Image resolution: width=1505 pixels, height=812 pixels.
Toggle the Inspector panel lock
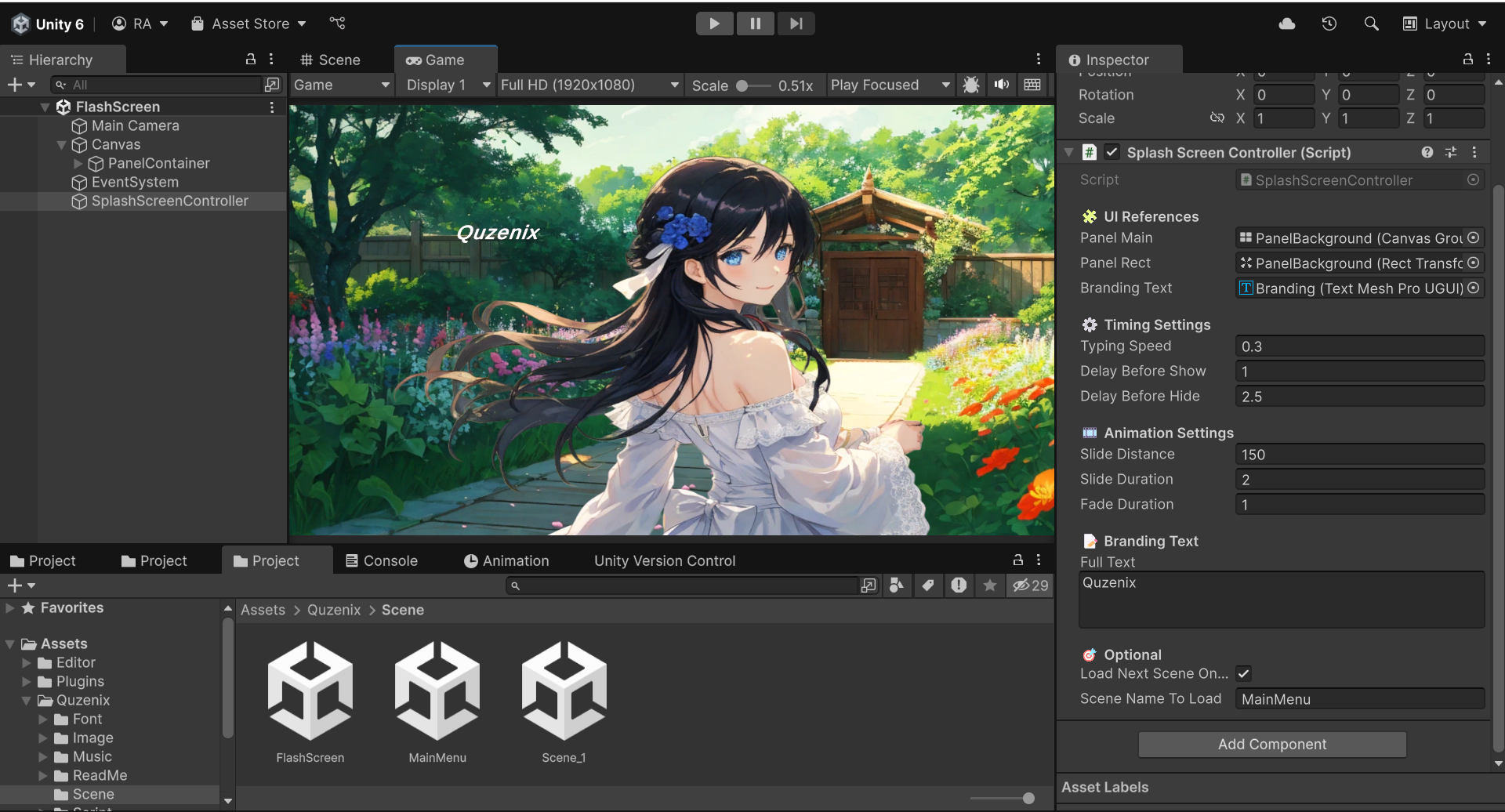click(1468, 59)
